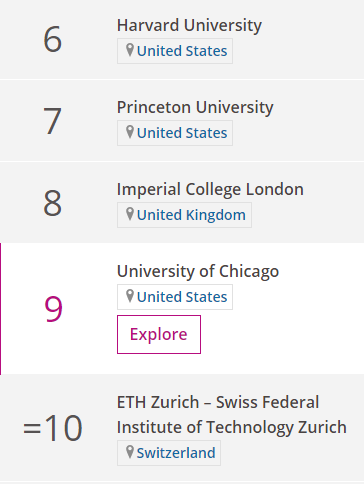Click the United States link under Chicago

click(x=182, y=297)
